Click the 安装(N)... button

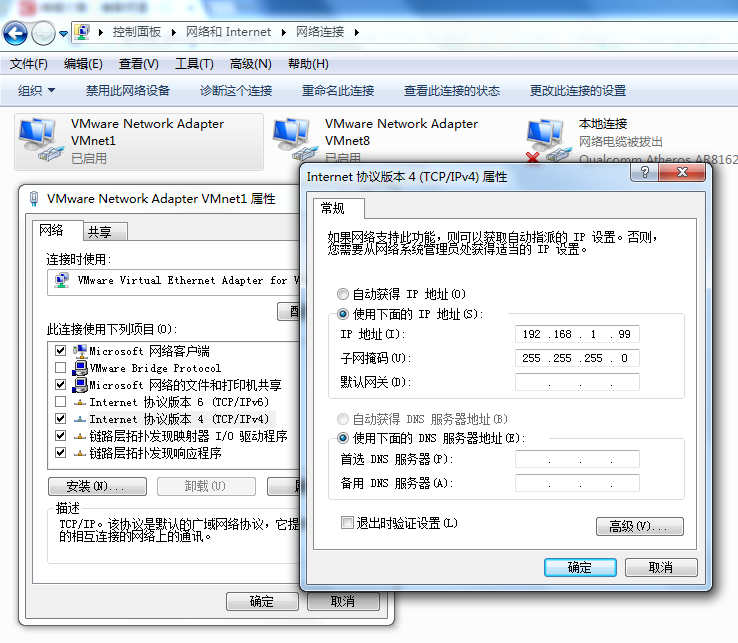pos(97,486)
